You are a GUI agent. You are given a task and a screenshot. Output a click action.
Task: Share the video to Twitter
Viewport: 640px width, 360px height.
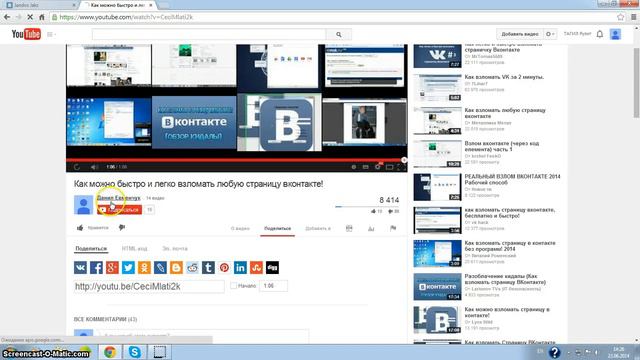(x=128, y=268)
